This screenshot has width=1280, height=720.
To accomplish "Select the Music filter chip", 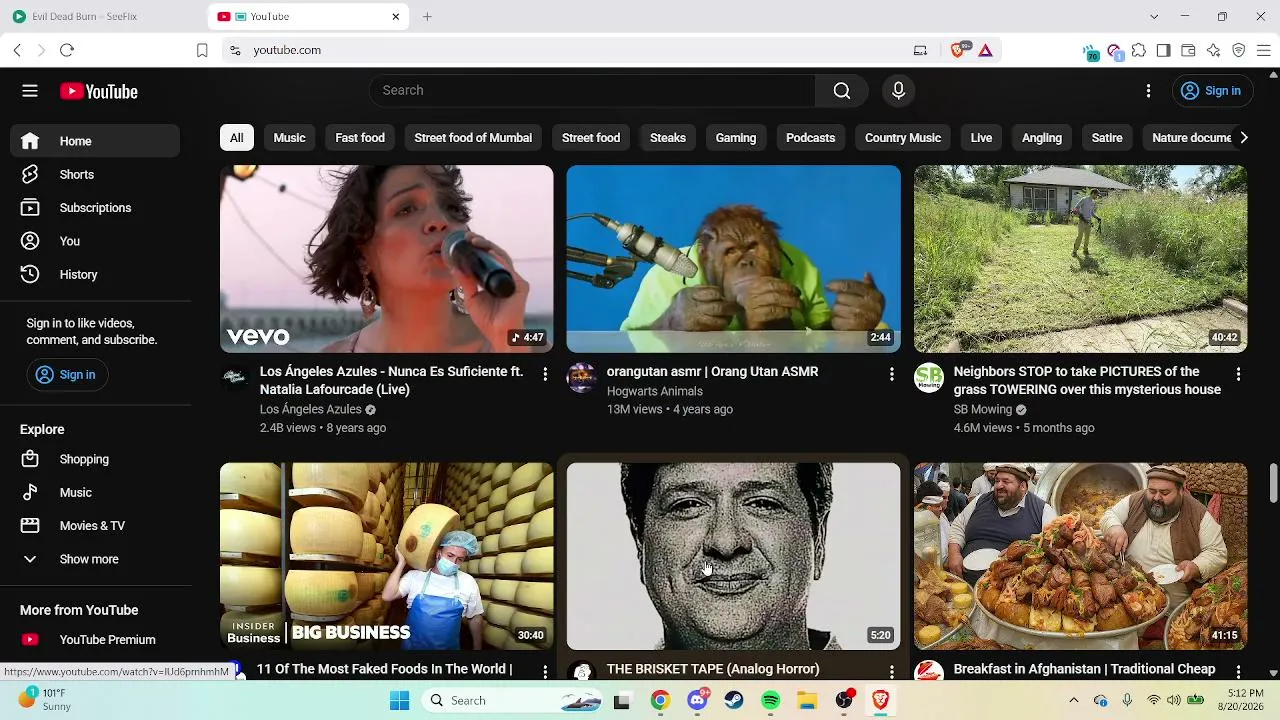I will [x=289, y=138].
